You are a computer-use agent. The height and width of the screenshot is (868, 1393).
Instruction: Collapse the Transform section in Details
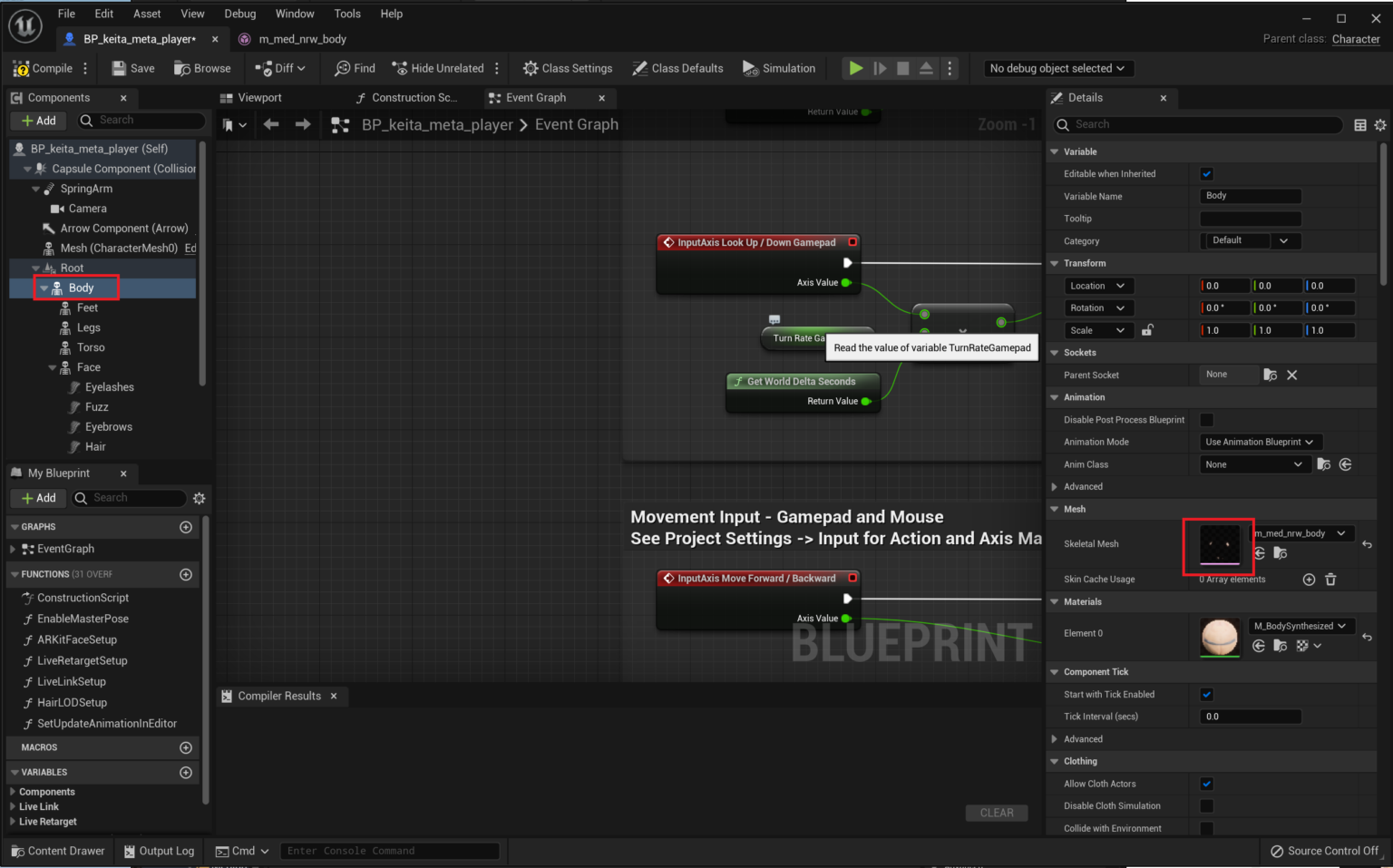coord(1055,263)
